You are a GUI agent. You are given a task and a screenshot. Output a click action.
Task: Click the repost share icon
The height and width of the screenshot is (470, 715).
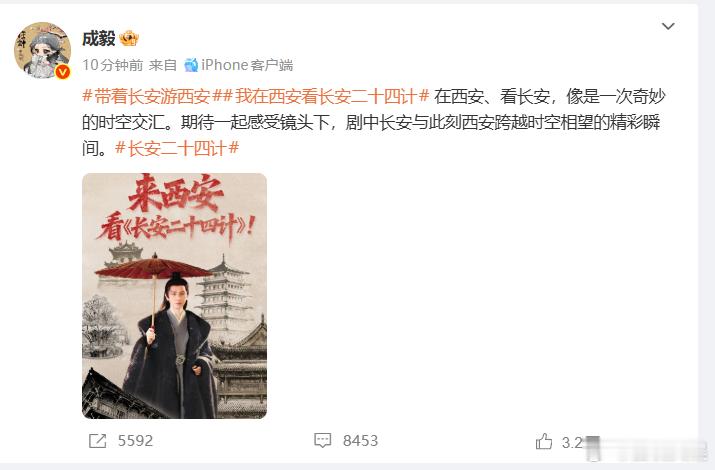97,441
